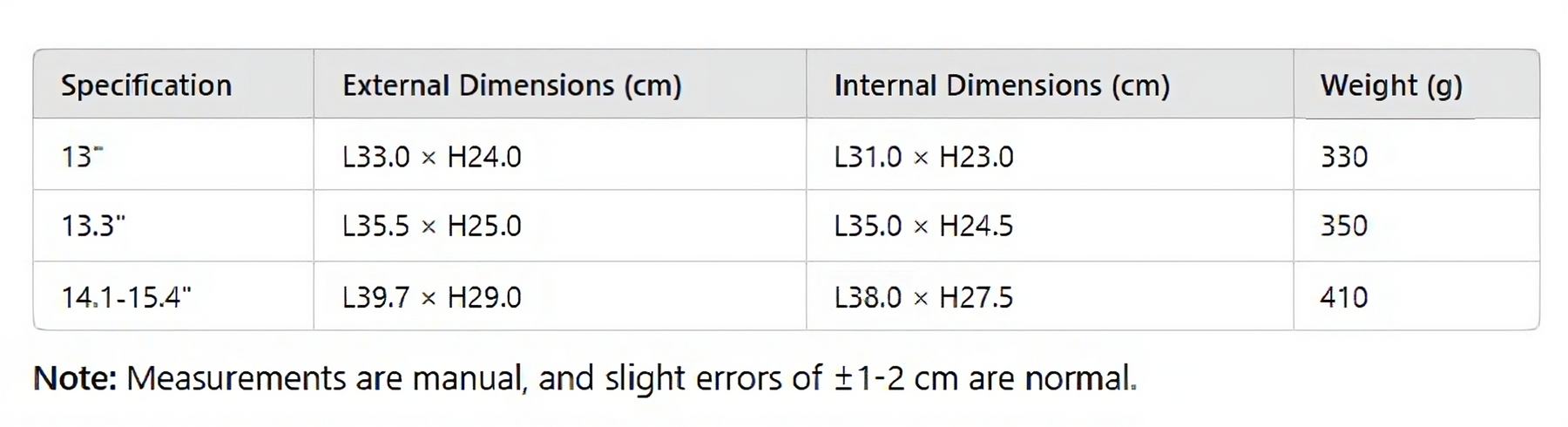Click the word "Measurements" in the note
1568x427 pixels.
[x=236, y=378]
